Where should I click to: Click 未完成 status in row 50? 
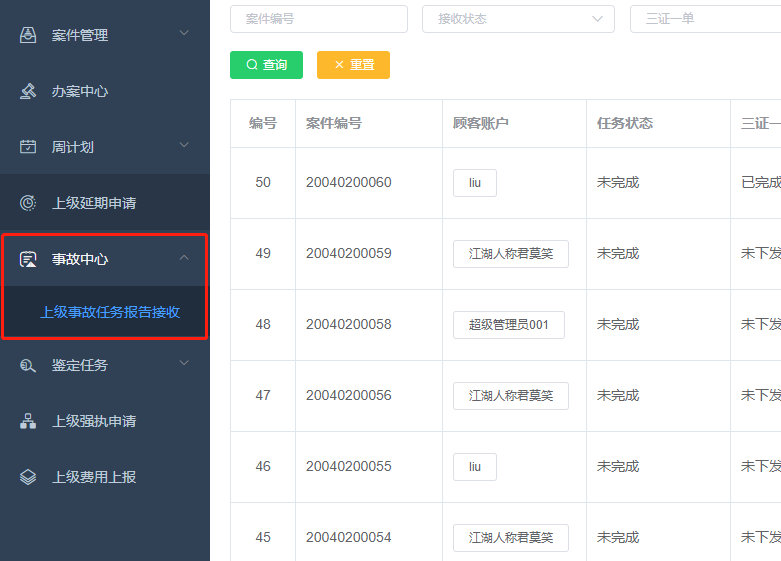(x=618, y=182)
